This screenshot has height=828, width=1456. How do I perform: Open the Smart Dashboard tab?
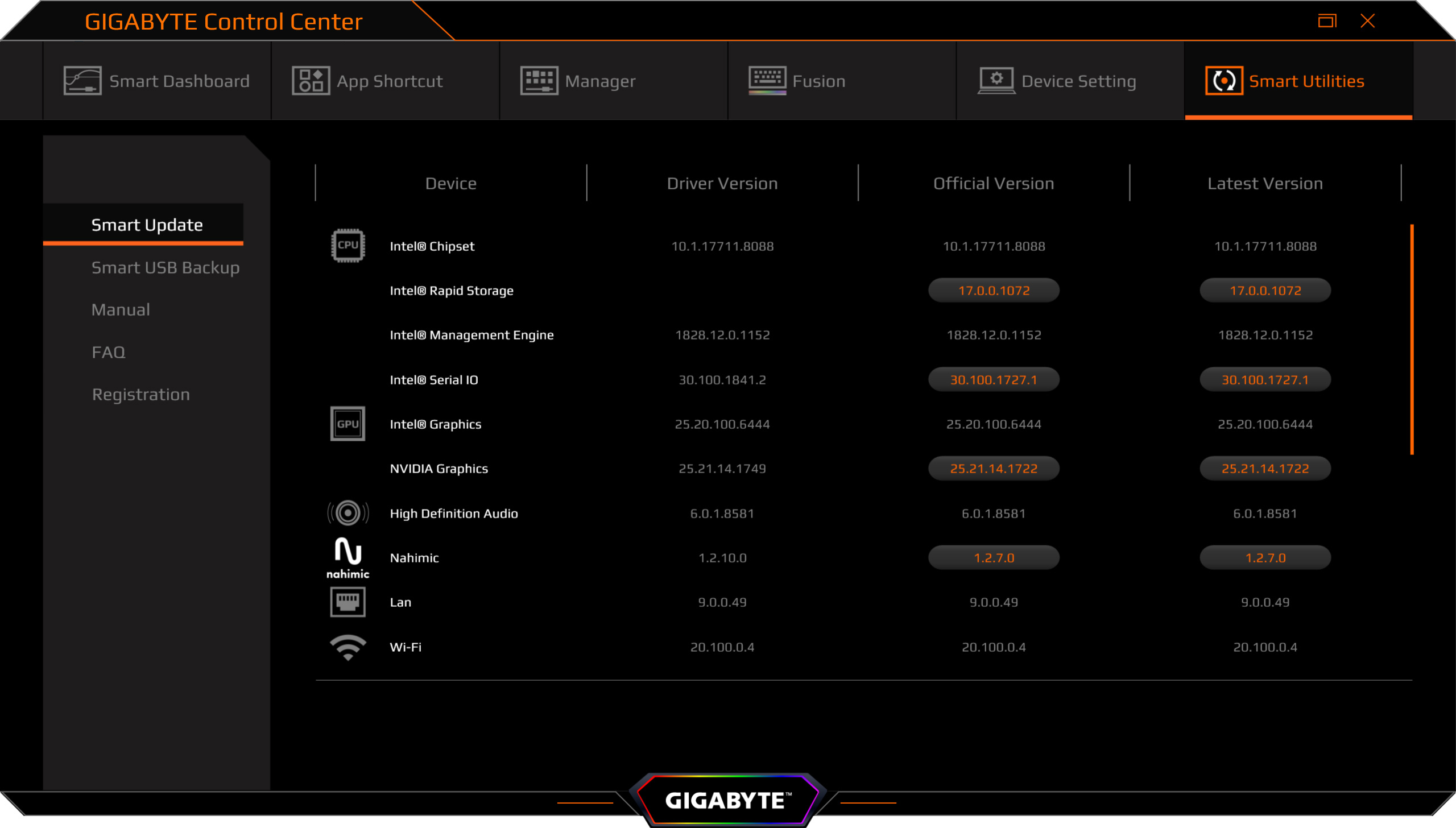pos(157,81)
